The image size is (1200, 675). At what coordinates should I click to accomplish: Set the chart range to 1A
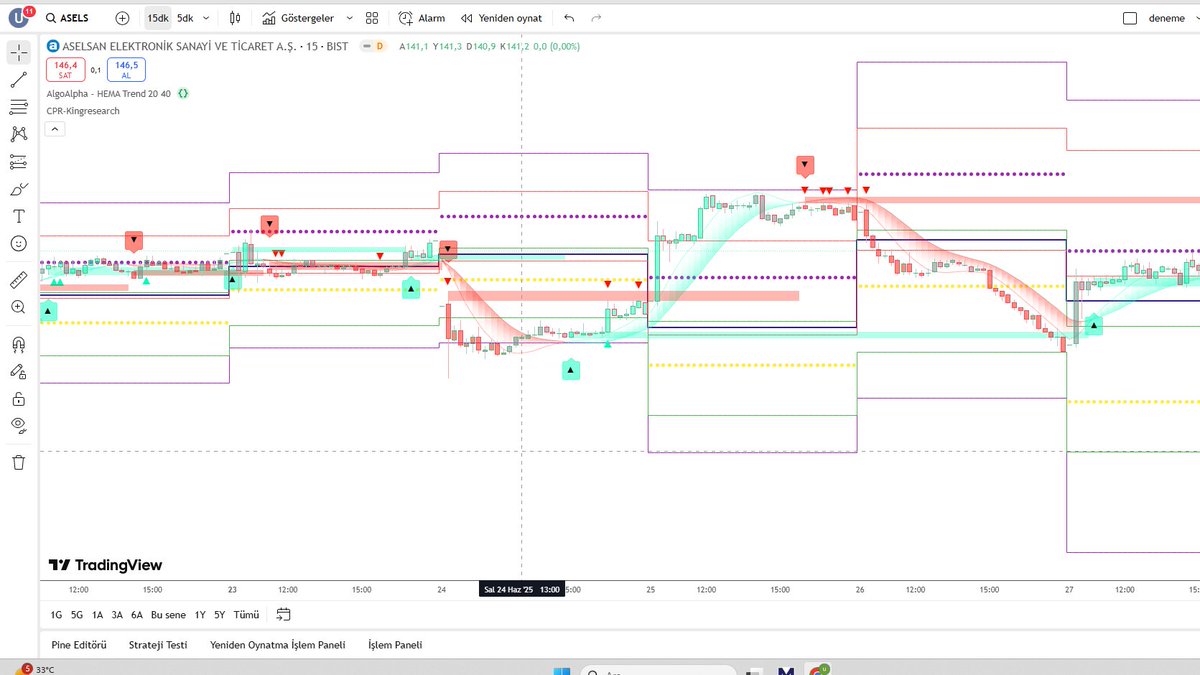(97, 615)
